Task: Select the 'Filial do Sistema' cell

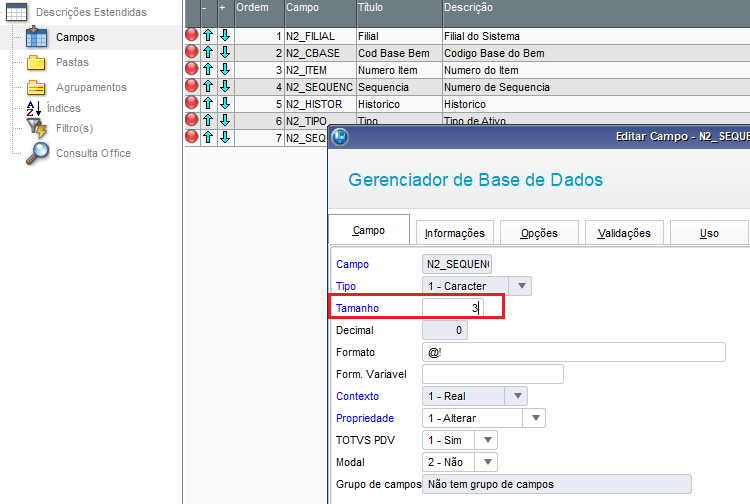Action: [596, 36]
